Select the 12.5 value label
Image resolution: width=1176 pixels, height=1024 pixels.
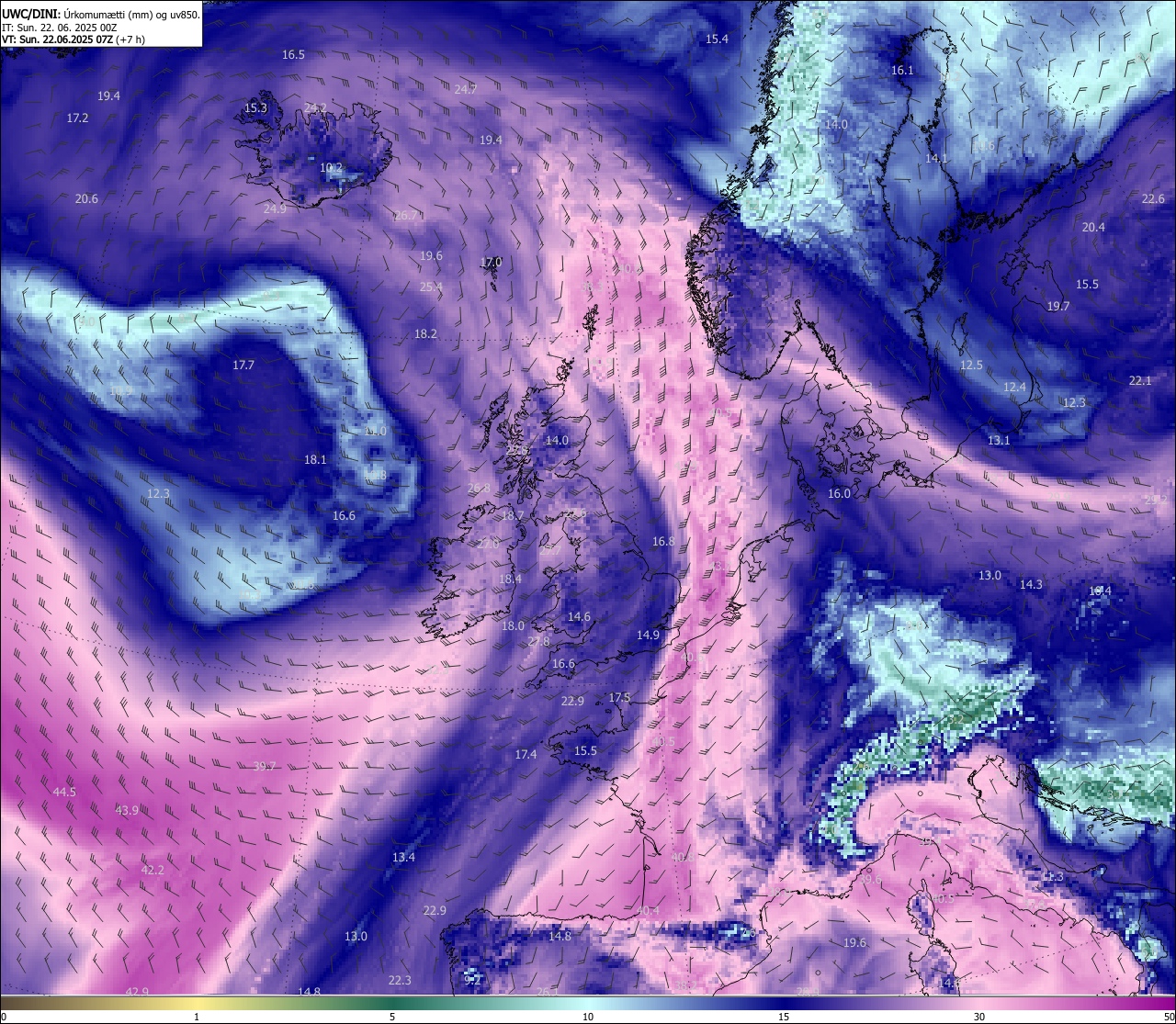click(971, 366)
